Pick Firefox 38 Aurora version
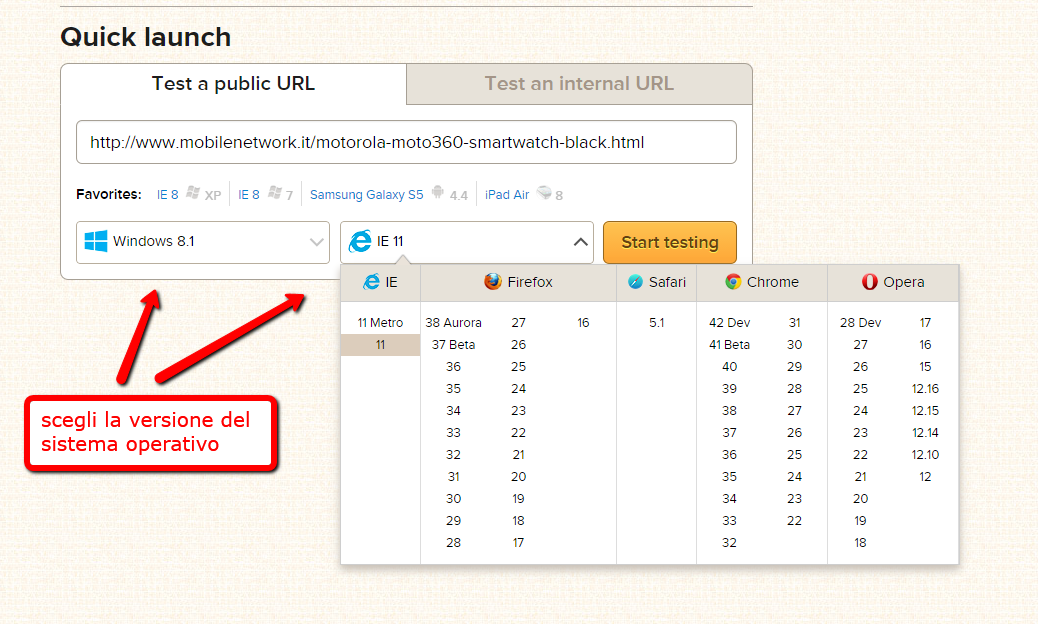 453,323
